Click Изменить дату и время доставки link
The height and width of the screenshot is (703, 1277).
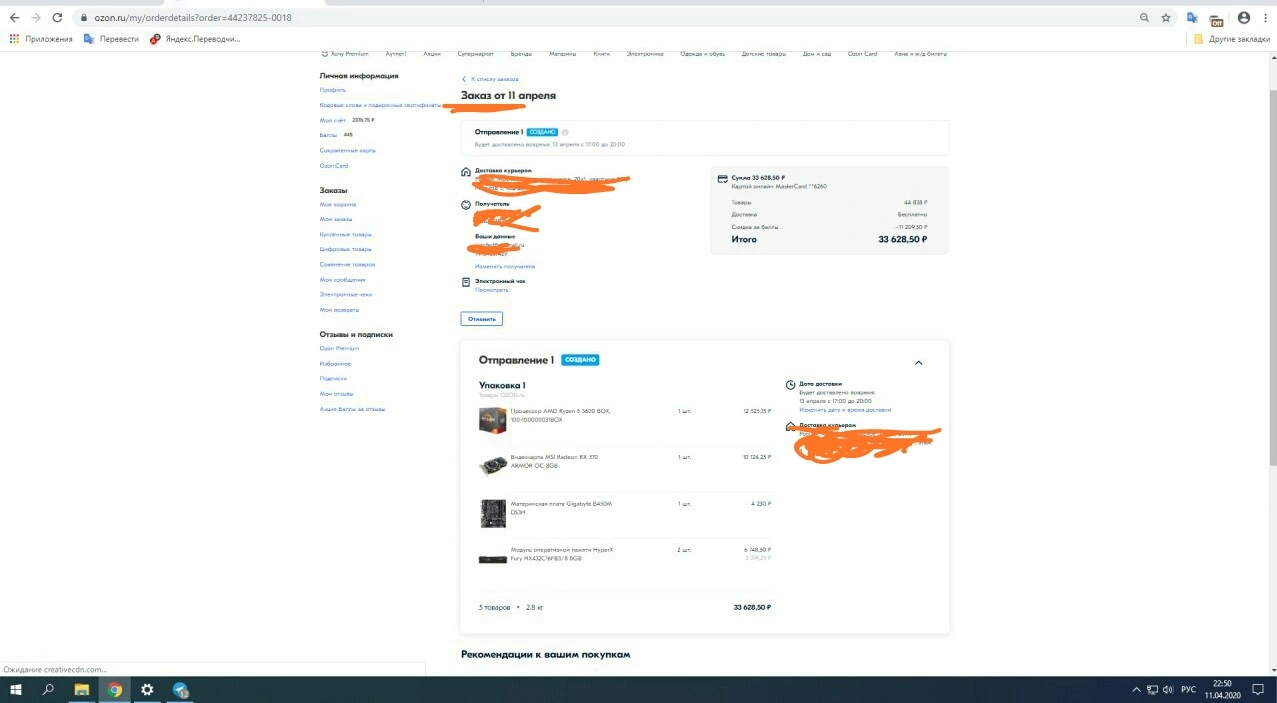point(845,410)
